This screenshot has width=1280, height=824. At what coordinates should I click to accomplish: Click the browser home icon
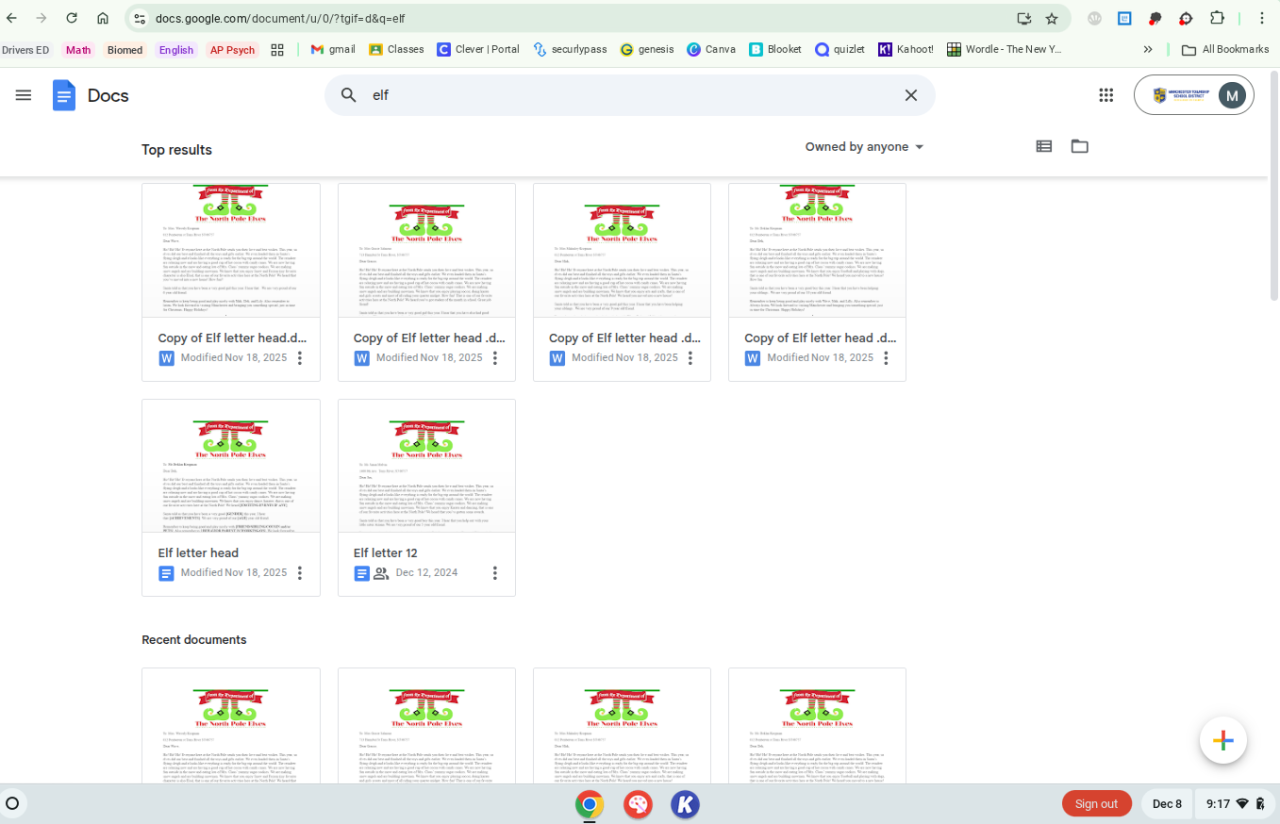[103, 18]
